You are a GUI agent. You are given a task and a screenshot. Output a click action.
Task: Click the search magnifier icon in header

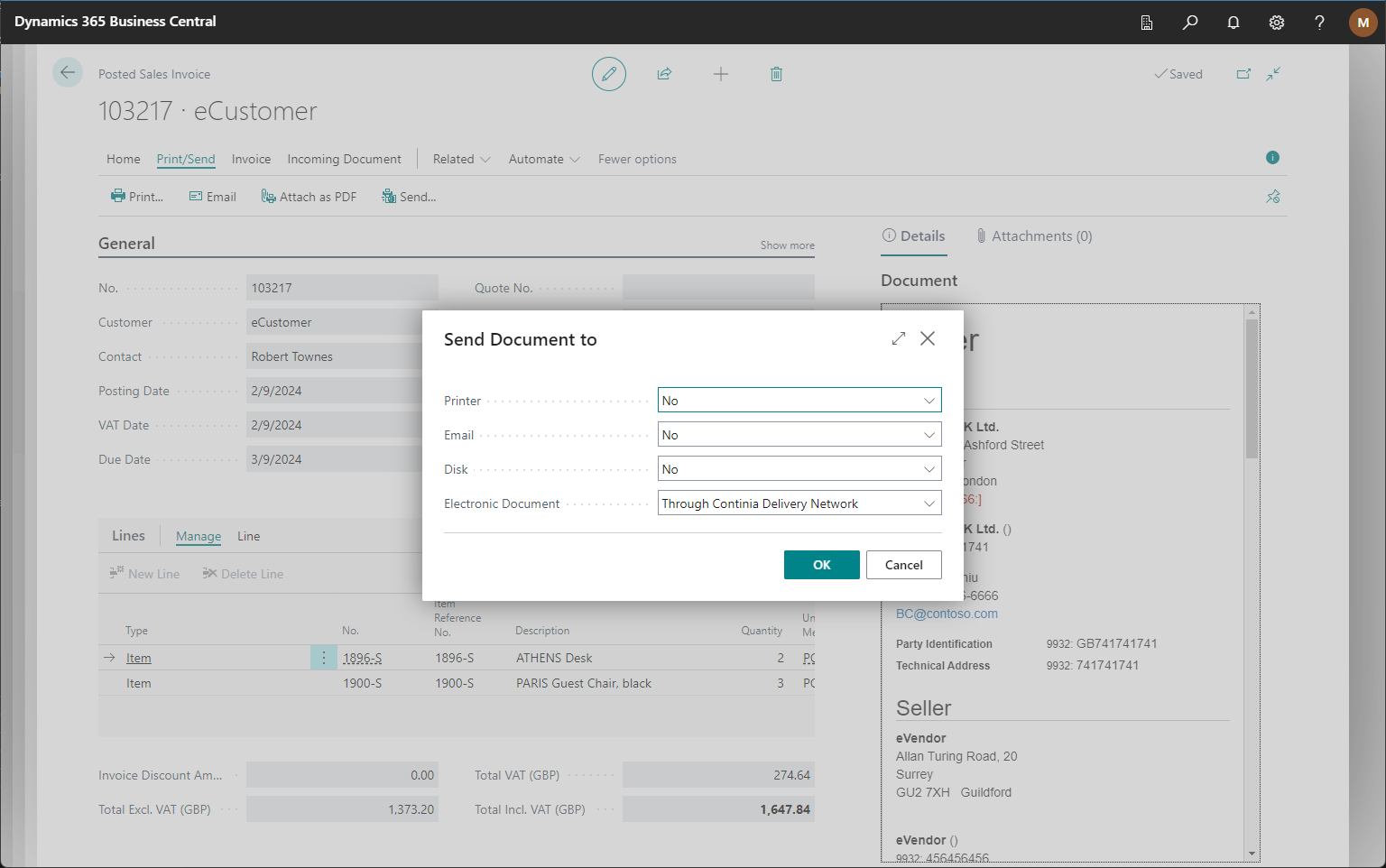1190,23
